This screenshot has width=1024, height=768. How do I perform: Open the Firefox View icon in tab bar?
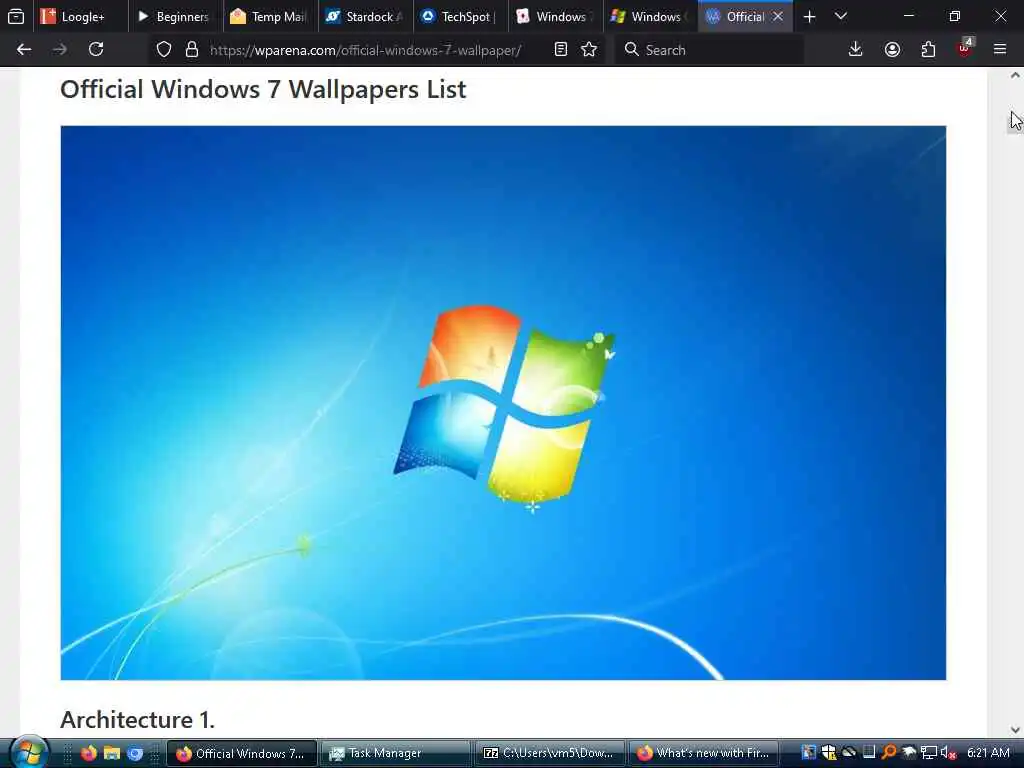16,16
